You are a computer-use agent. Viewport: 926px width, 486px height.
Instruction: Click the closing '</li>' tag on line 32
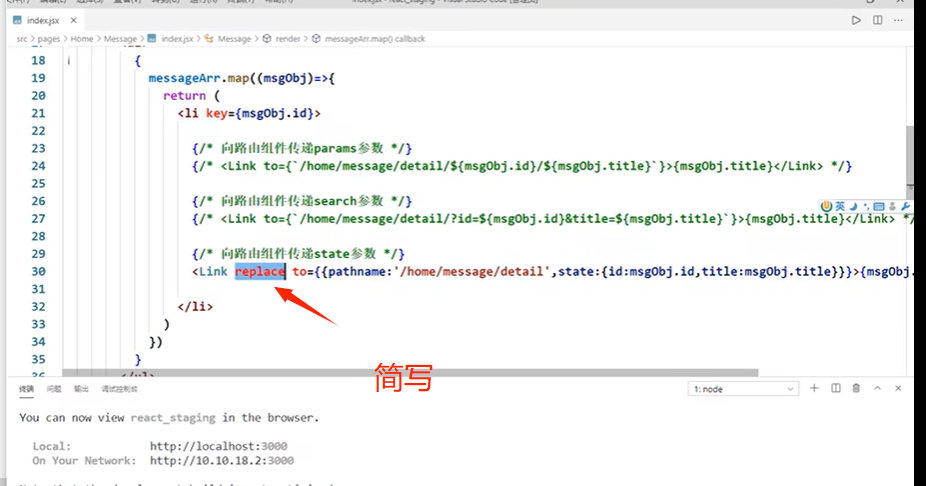point(195,306)
